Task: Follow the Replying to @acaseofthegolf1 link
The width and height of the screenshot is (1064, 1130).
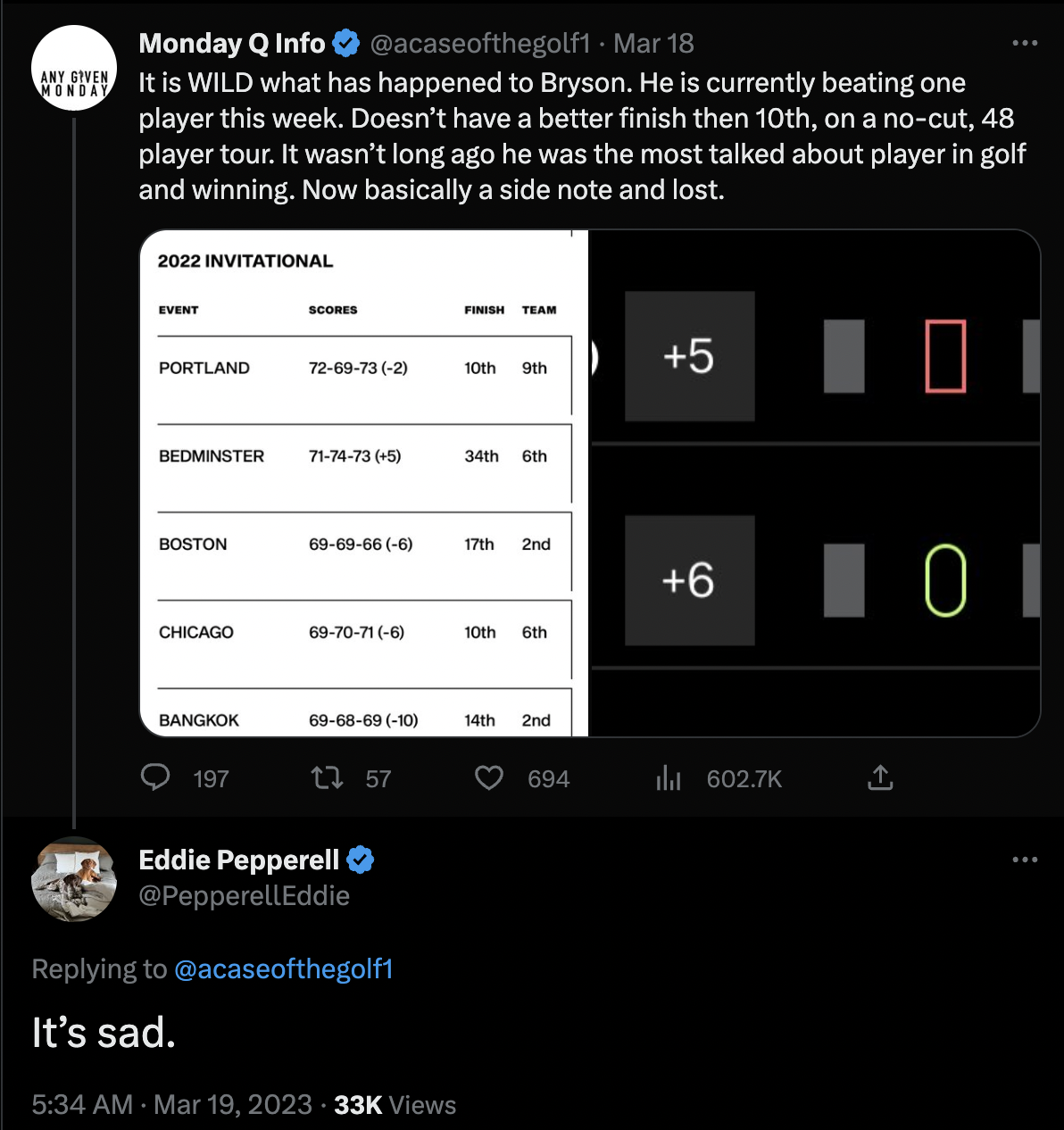Action: tap(284, 969)
